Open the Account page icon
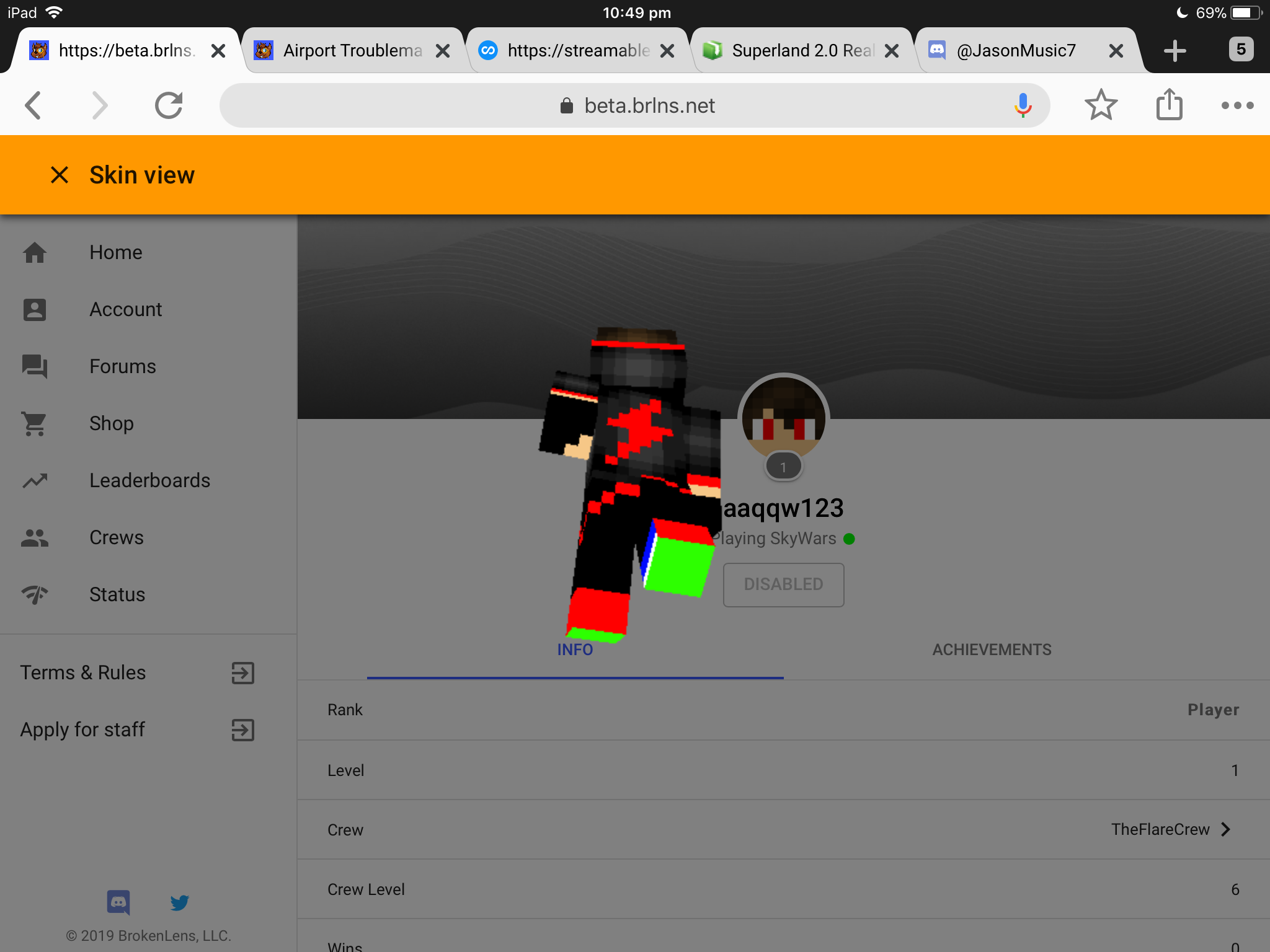The width and height of the screenshot is (1270, 952). pos(35,309)
